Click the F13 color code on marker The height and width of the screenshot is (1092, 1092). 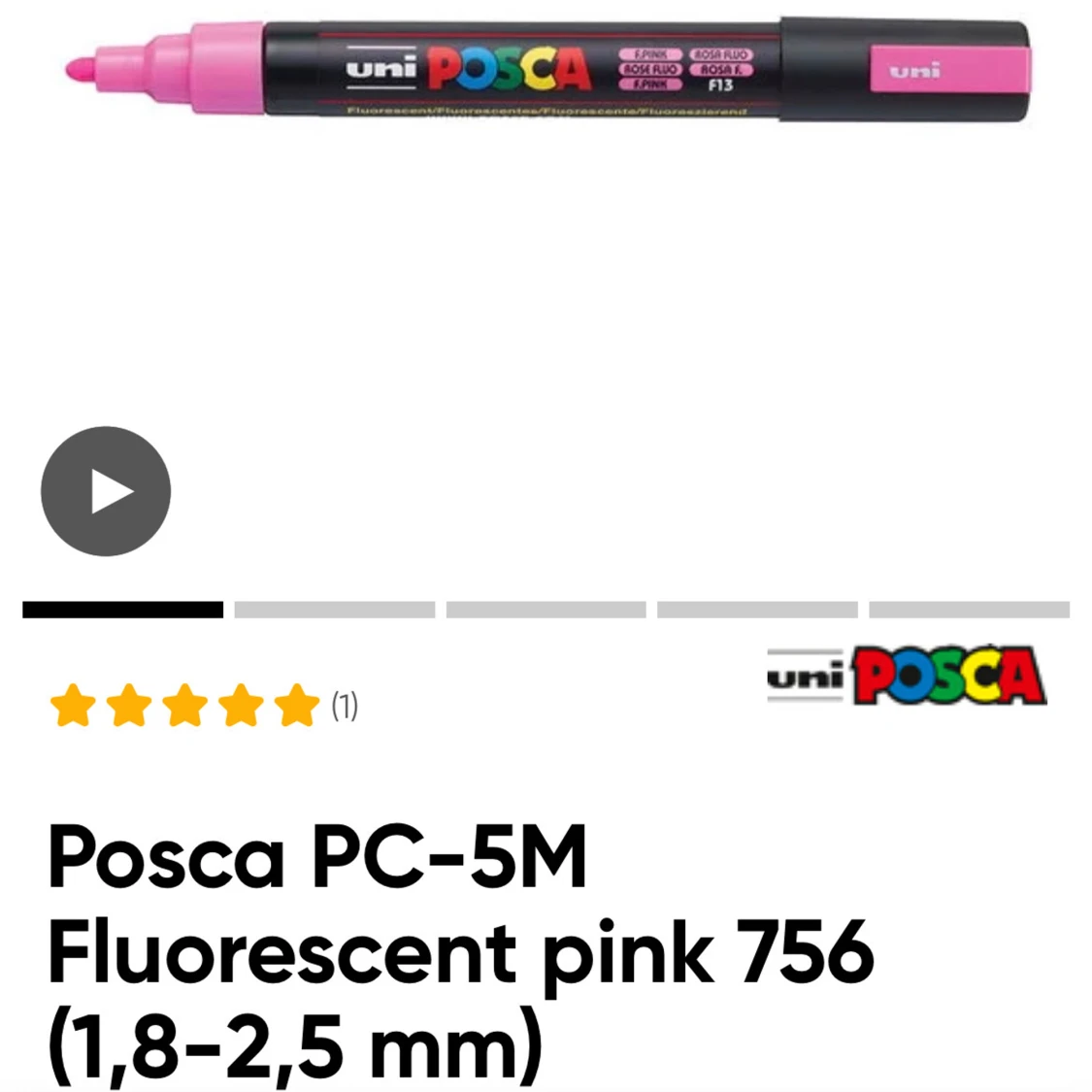(x=720, y=85)
